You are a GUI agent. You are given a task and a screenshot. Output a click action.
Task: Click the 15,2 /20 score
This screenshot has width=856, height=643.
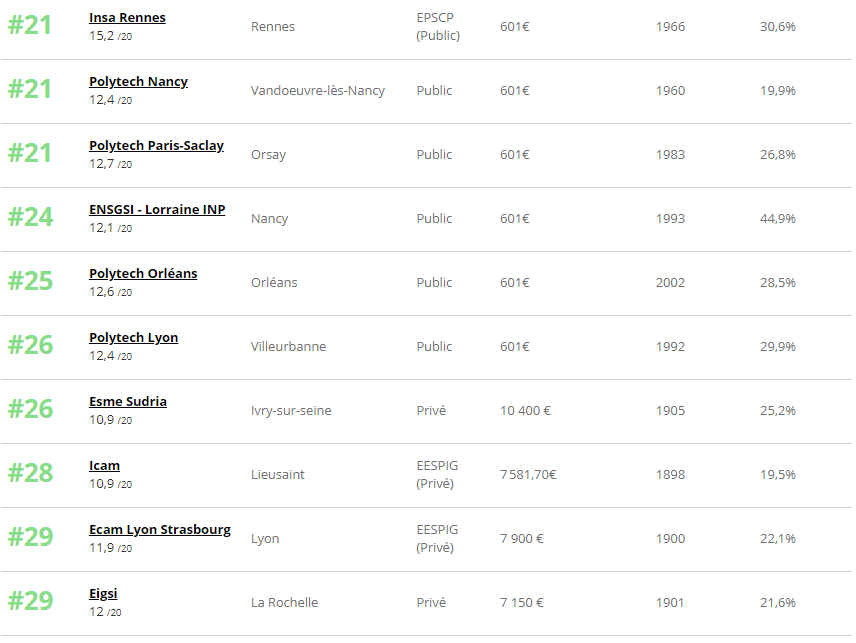coord(110,36)
